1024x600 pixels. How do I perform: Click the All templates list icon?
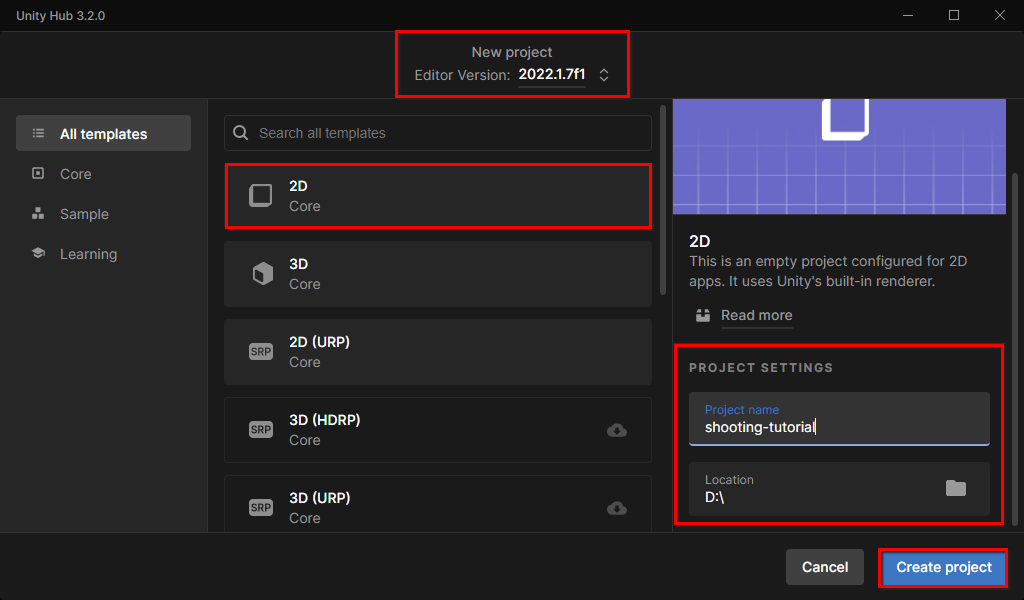pyautogui.click(x=39, y=133)
